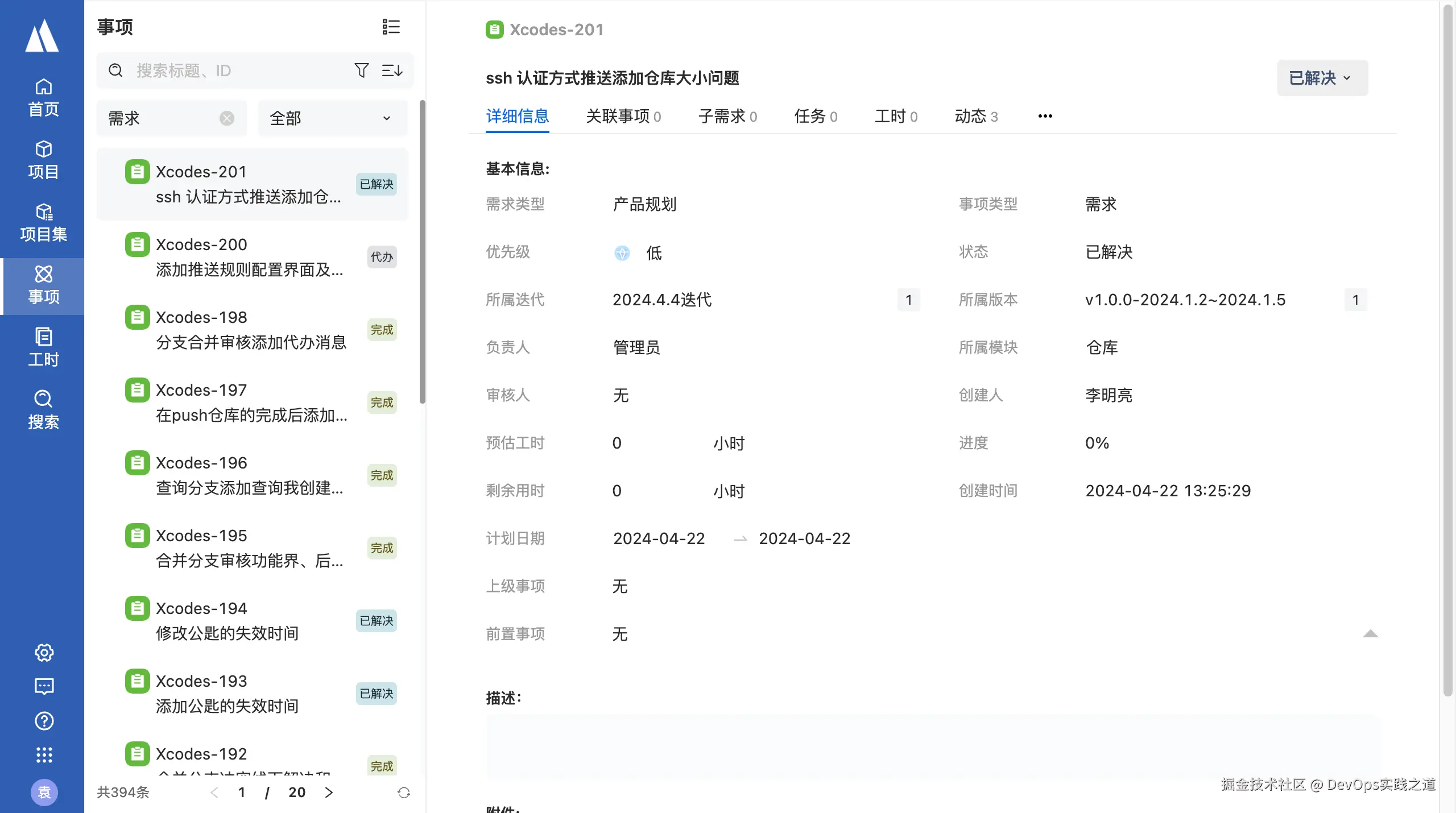The image size is (1456, 813).
Task: Click the filter funnel icon
Action: click(x=361, y=70)
